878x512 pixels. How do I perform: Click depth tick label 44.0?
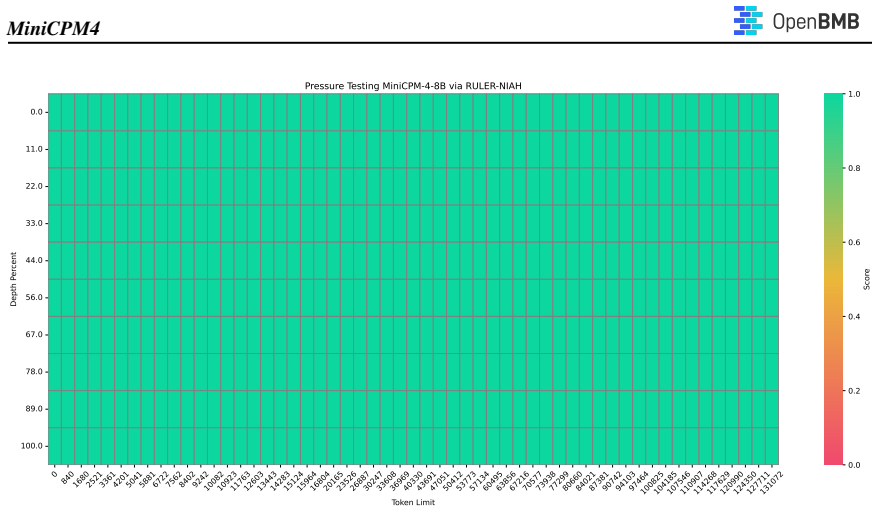pyautogui.click(x=34, y=260)
